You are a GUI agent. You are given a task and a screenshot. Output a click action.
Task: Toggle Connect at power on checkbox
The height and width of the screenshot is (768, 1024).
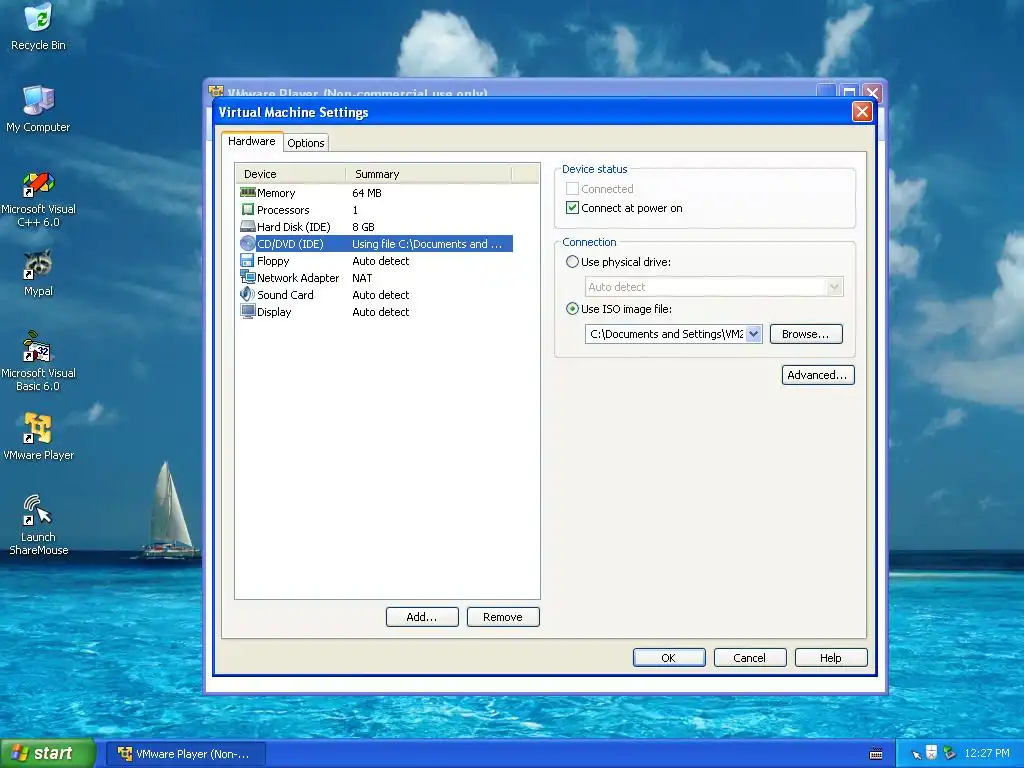tap(572, 208)
